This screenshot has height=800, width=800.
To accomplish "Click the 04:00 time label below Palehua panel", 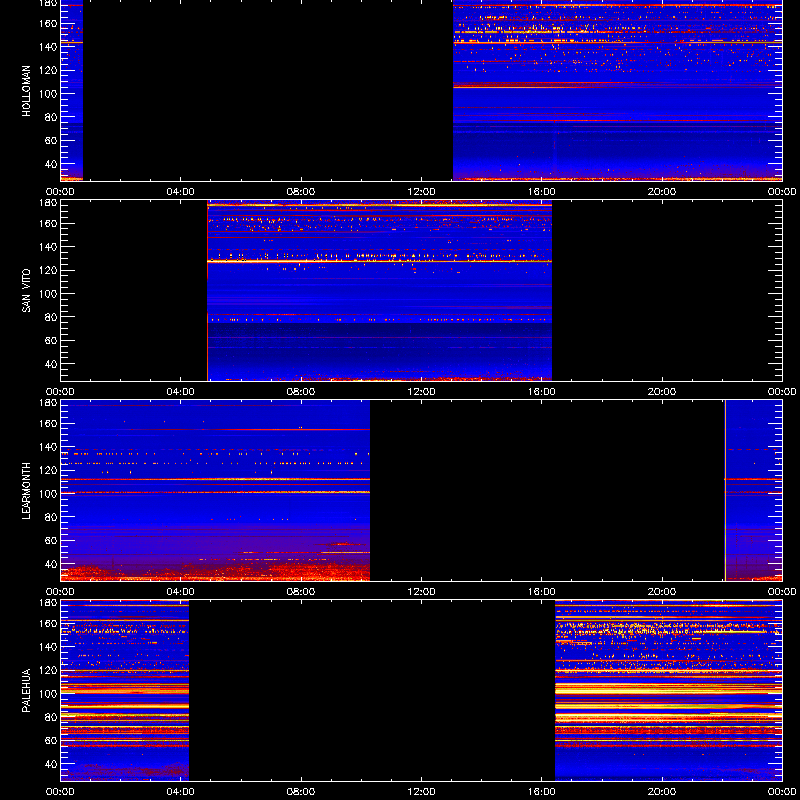I will coord(181,792).
